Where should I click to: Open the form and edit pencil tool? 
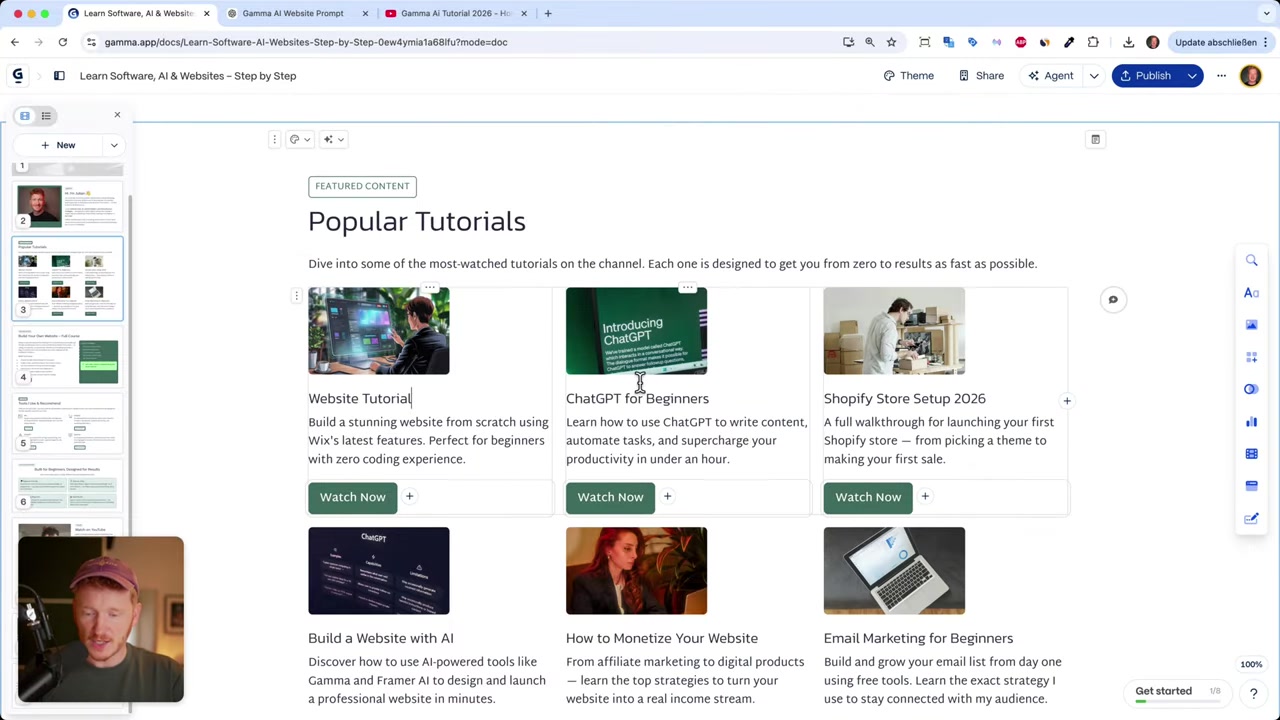[x=1251, y=518]
